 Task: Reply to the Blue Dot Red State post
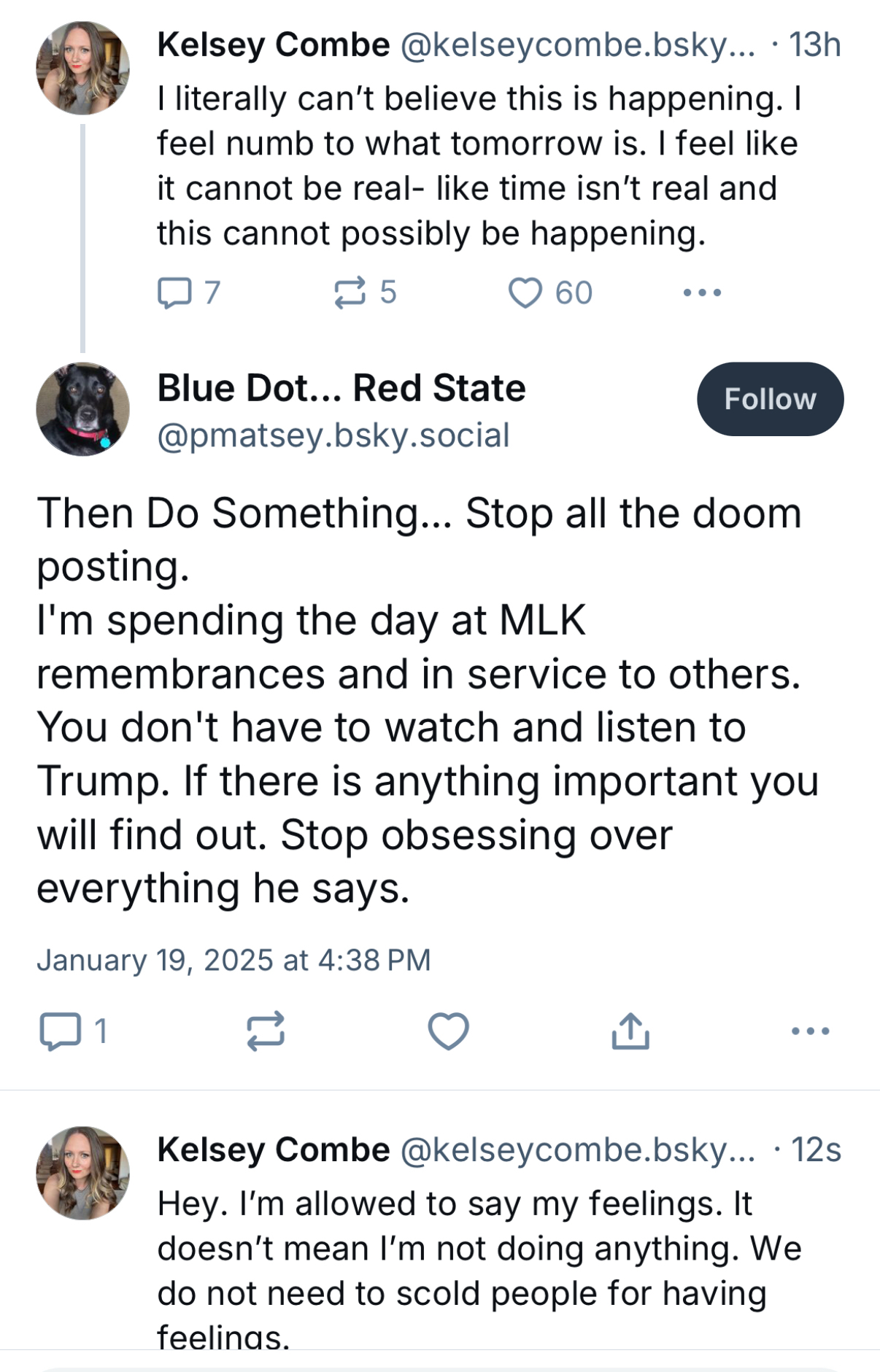61,1031
